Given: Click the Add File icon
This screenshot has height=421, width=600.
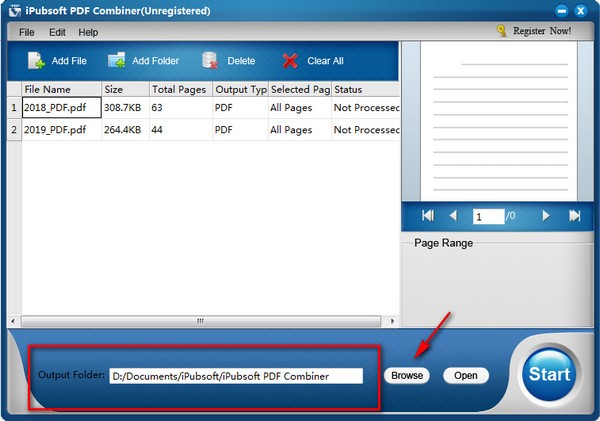Looking at the screenshot, I should click(x=36, y=60).
